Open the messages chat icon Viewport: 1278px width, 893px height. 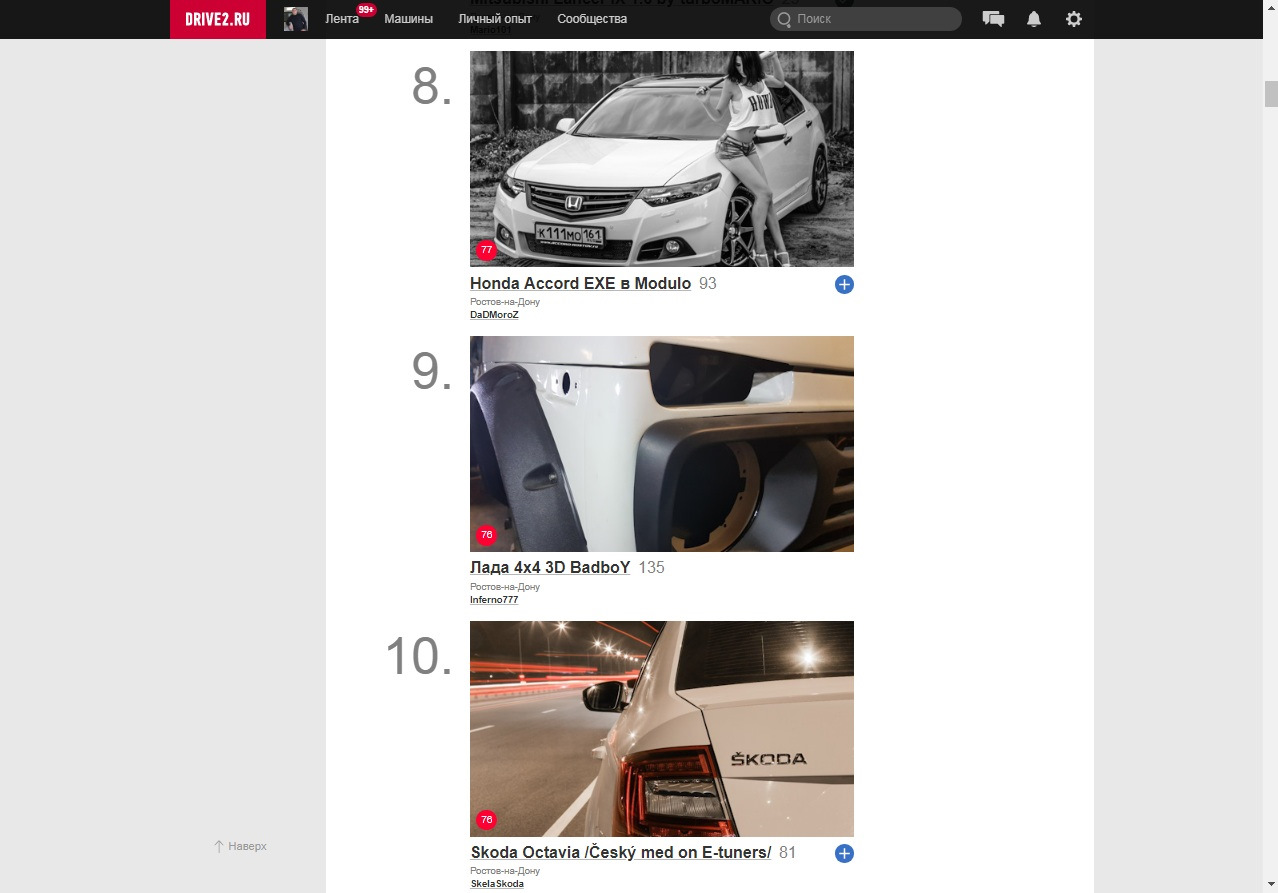coord(993,19)
